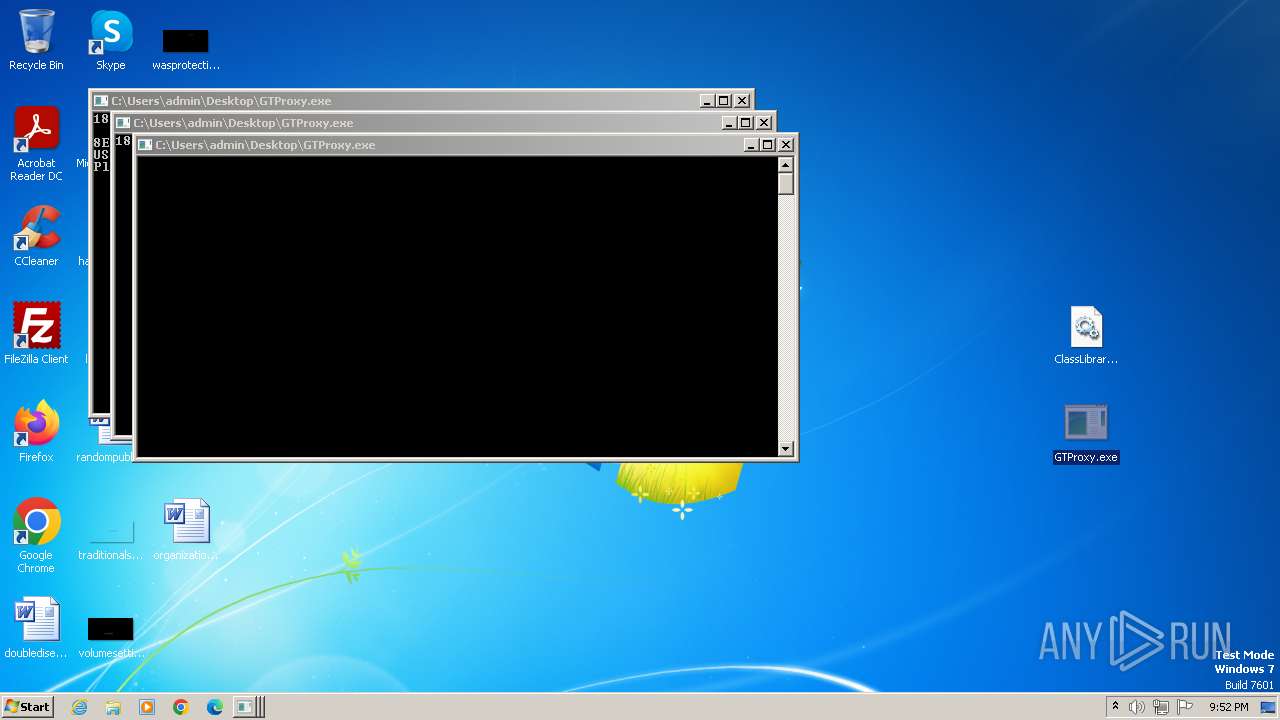Click the front console scrollbar thumb
The width and height of the screenshot is (1280, 720).
click(x=786, y=184)
